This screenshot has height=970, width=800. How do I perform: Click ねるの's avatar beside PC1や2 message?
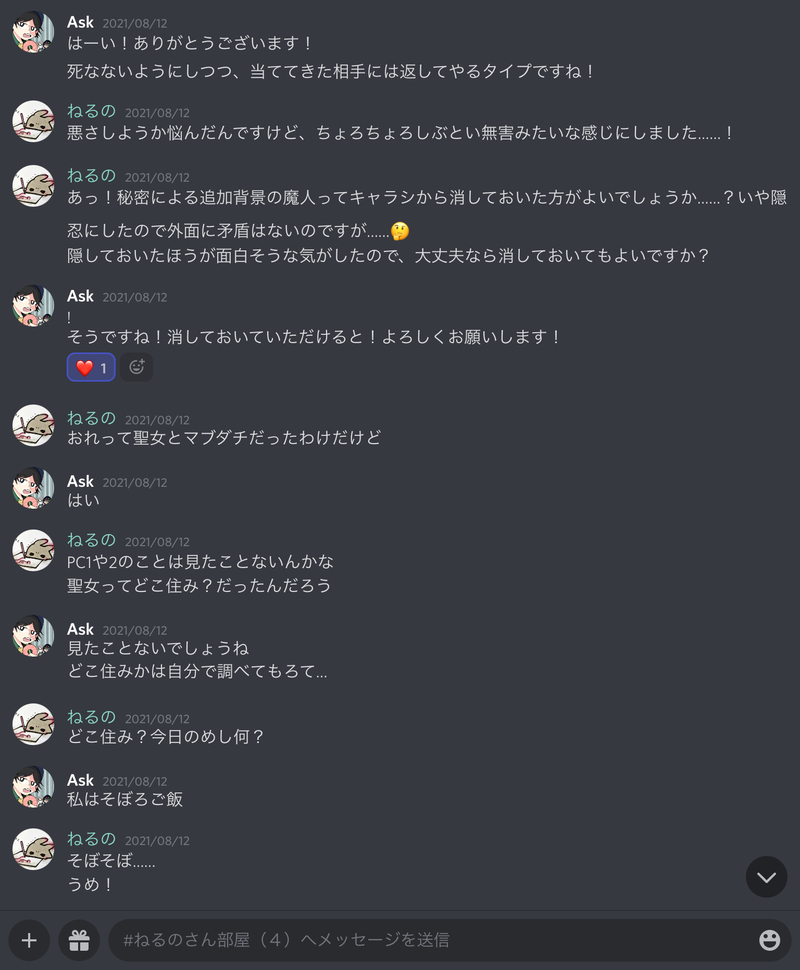tap(33, 551)
